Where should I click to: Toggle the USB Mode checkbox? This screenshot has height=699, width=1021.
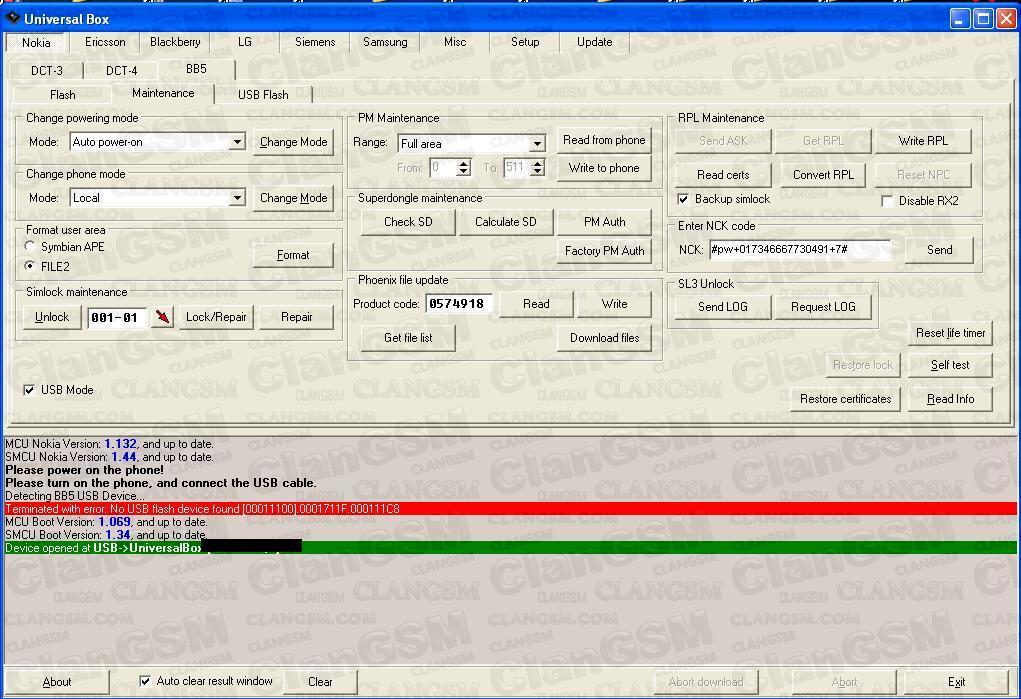tap(29, 390)
